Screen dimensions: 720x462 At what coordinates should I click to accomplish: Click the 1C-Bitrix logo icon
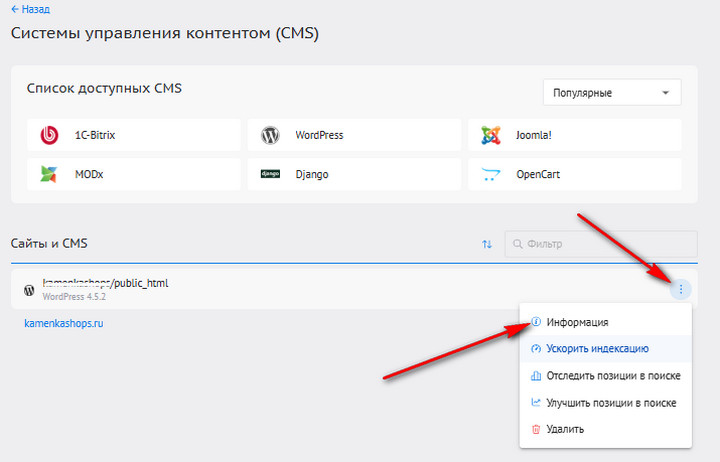pos(49,135)
